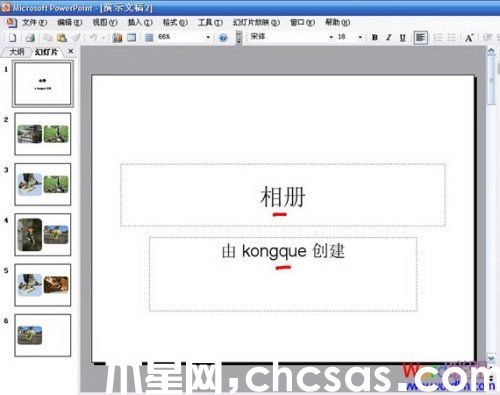Toggle numbered list formatting
This screenshot has width=500, height=395.
click(x=438, y=37)
